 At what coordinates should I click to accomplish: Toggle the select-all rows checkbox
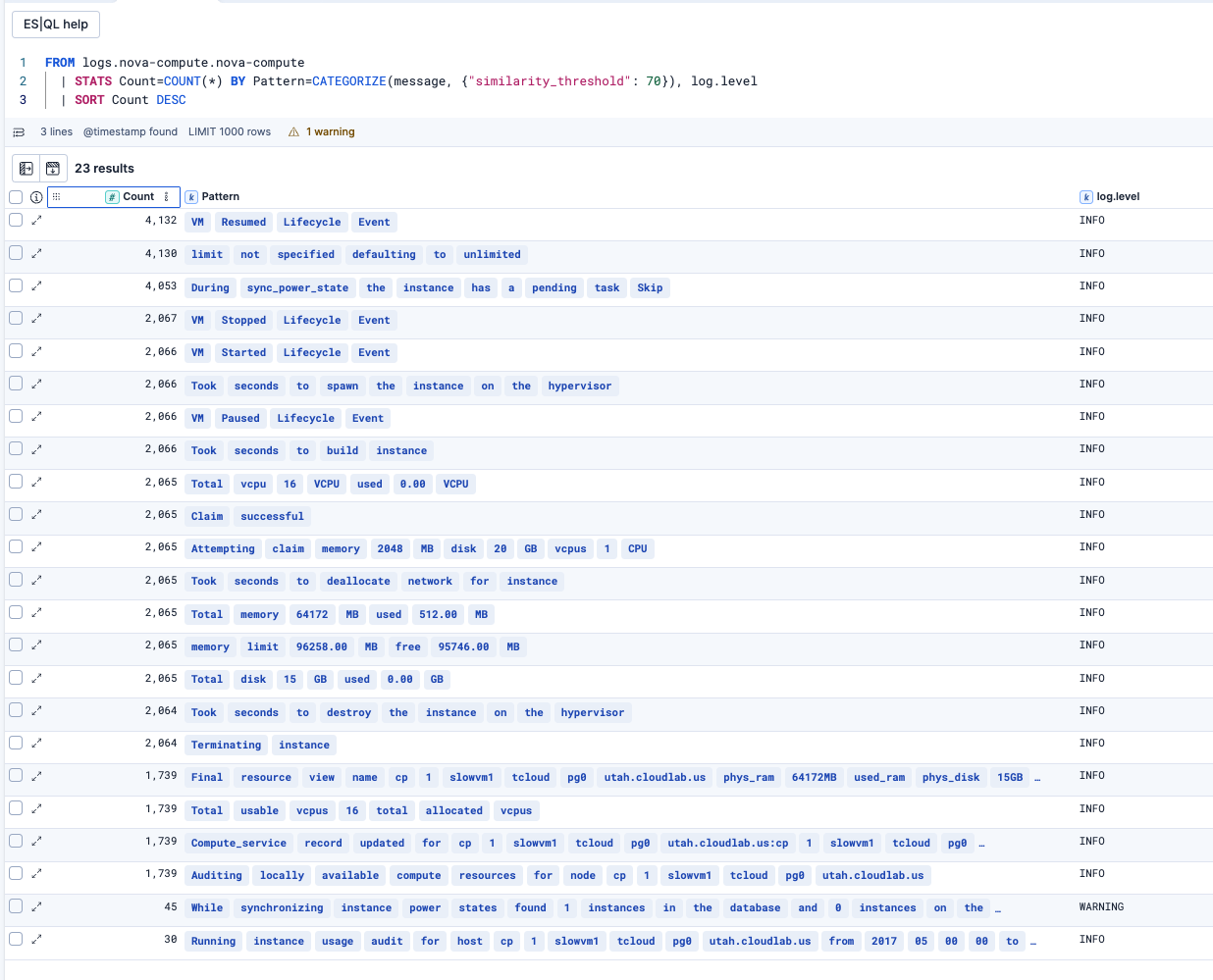point(16,197)
